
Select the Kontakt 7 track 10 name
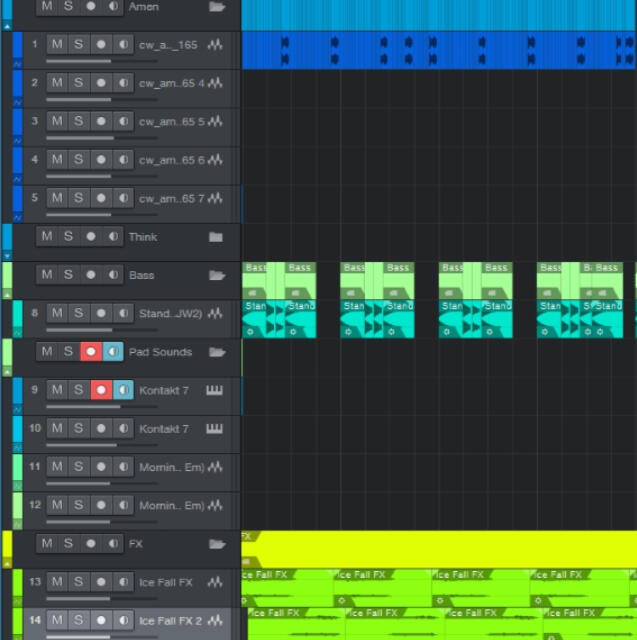(x=164, y=429)
